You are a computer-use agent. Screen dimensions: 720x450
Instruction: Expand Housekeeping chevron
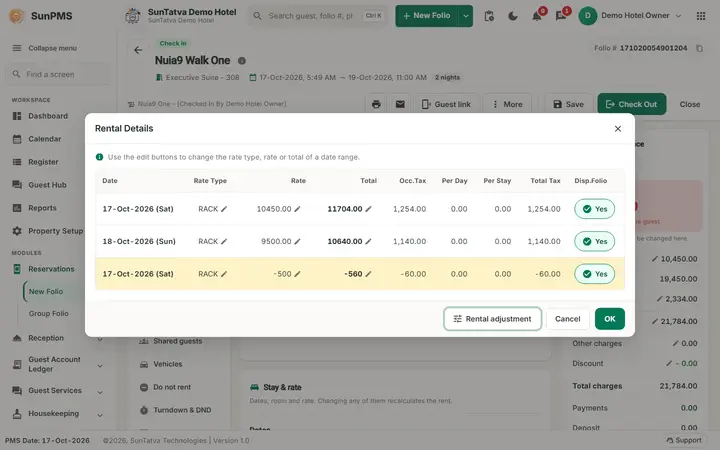tap(100, 415)
